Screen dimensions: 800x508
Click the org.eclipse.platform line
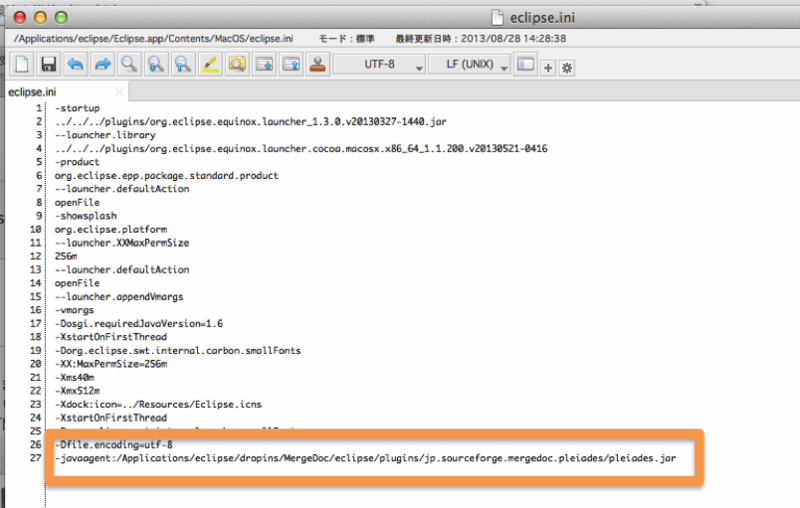[111, 230]
